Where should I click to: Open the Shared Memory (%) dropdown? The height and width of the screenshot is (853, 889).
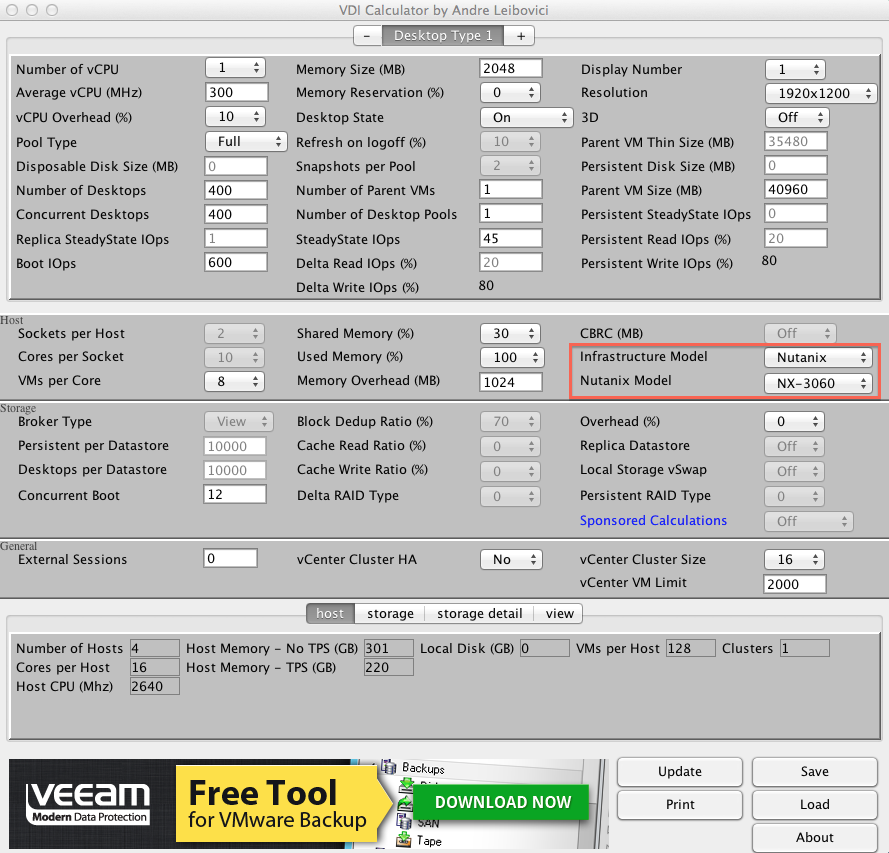510,333
